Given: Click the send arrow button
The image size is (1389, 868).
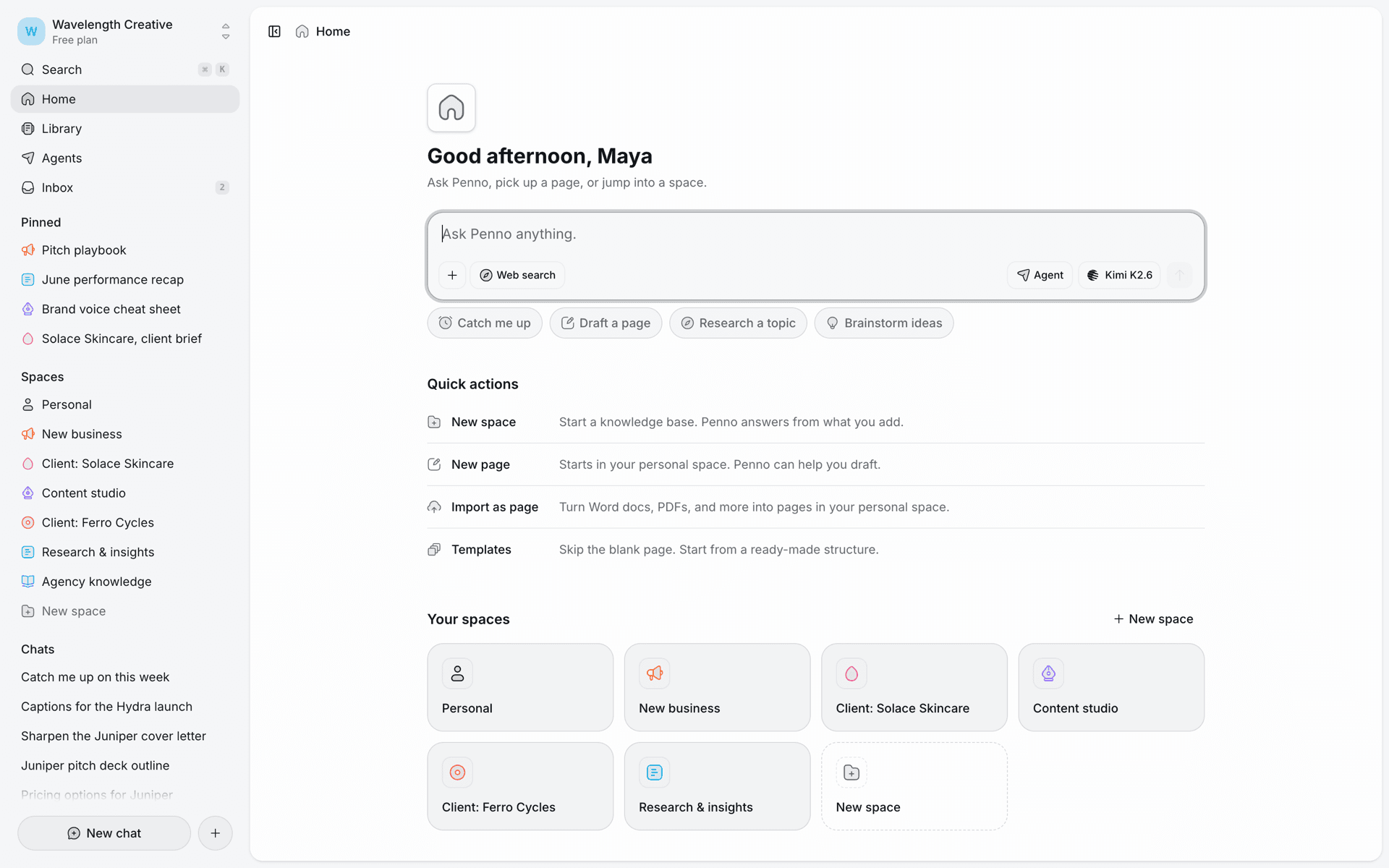Looking at the screenshot, I should point(1179,275).
